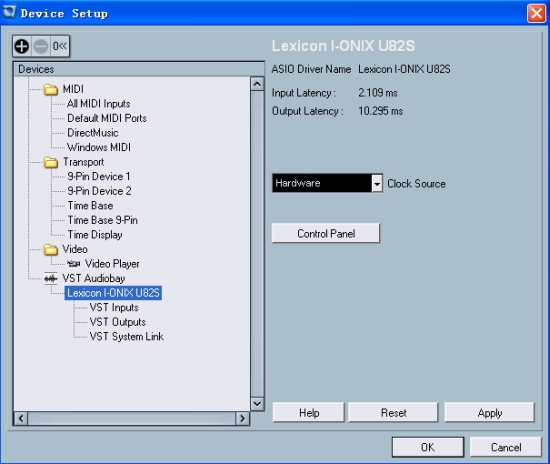Select the Transport folder icon
Screen dimensions: 550x464
point(51,162)
